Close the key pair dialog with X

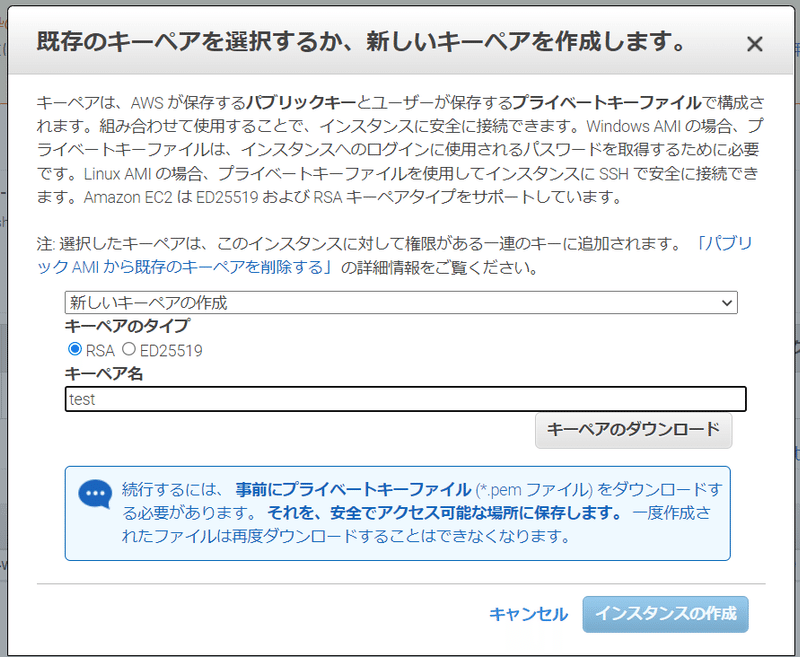pos(754,44)
